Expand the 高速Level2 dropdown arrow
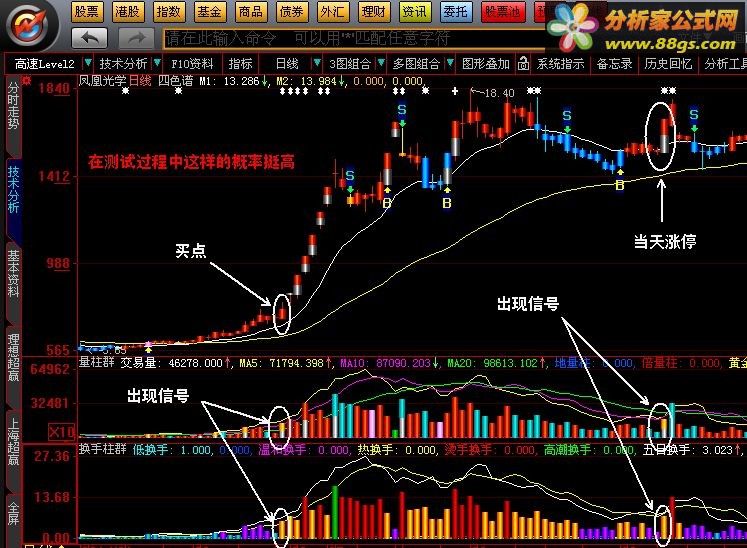Screen dimensions: 747x548 tap(88, 63)
